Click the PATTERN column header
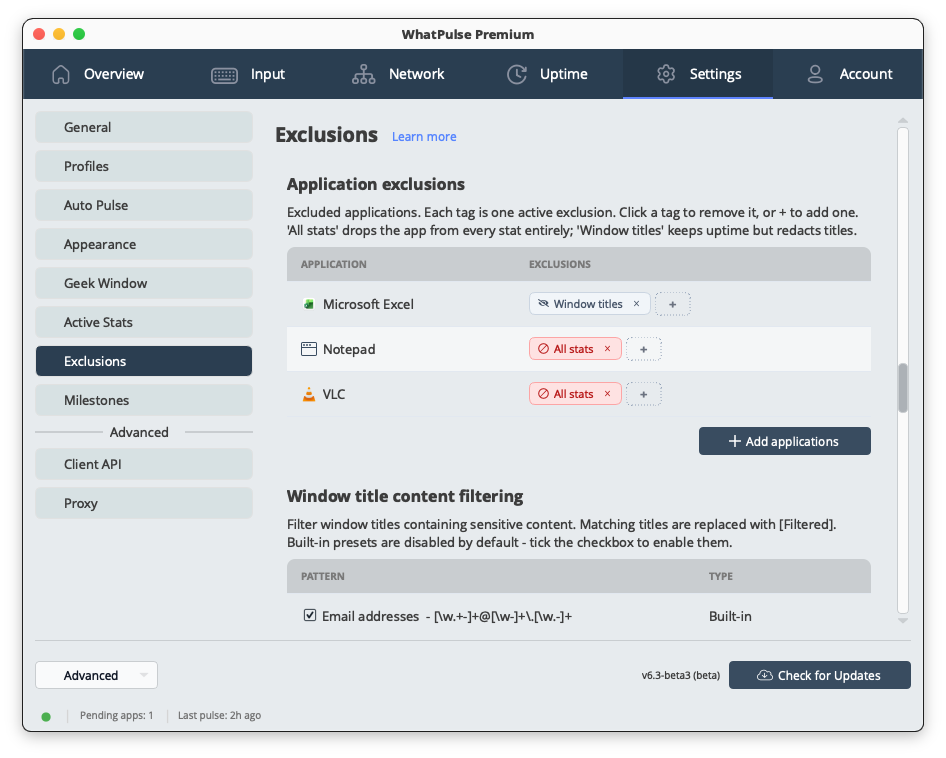This screenshot has width=946, height=758. (323, 576)
